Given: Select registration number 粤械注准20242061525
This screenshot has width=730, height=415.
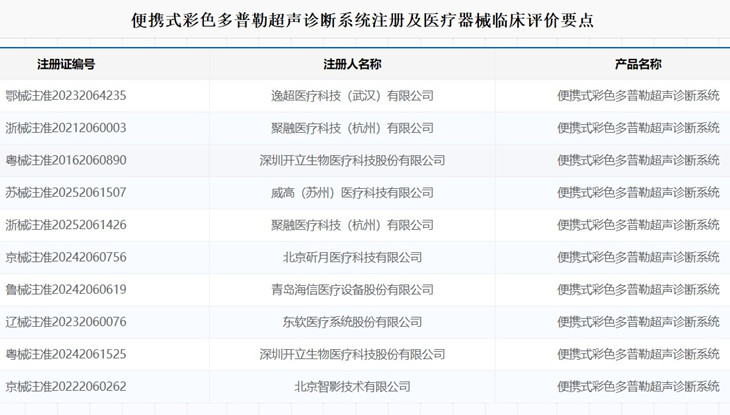Looking at the screenshot, I should [x=66, y=354].
